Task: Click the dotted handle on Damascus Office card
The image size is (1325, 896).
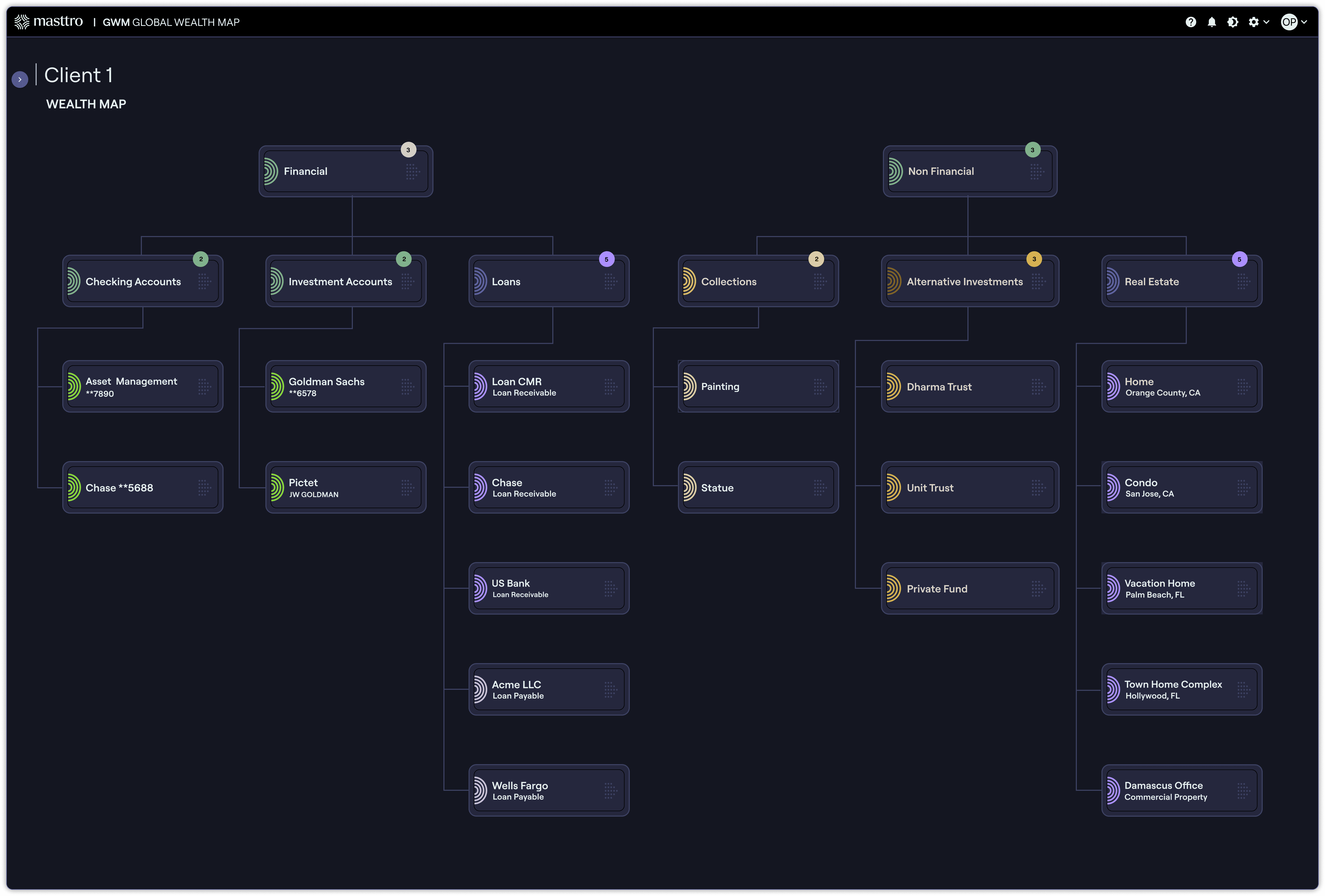Action: 1244,791
